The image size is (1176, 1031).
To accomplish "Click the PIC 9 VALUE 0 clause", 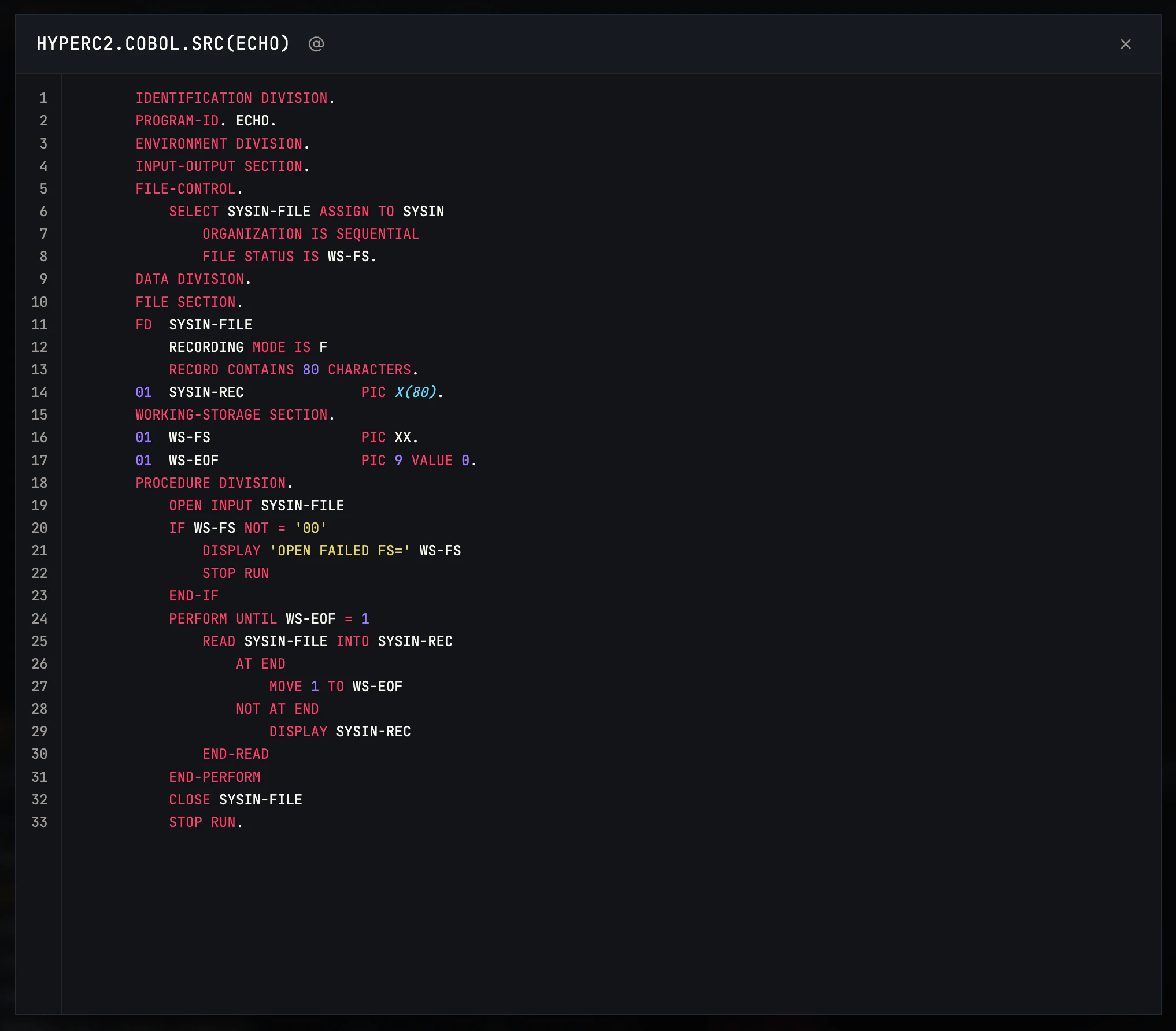I will (x=419, y=461).
